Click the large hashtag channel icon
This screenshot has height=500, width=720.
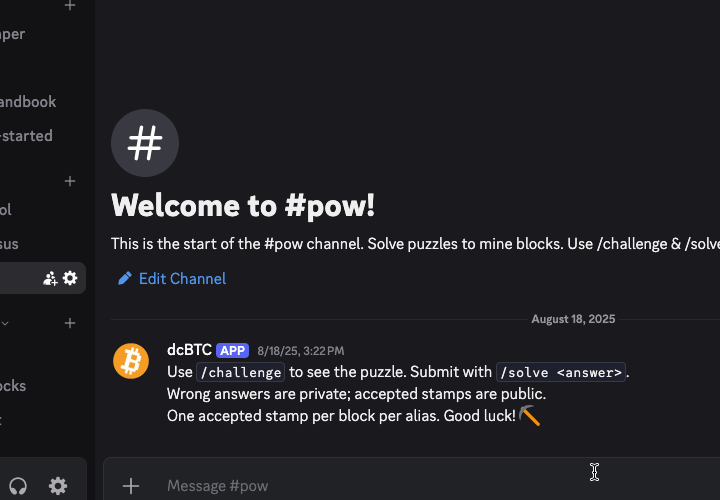click(145, 143)
